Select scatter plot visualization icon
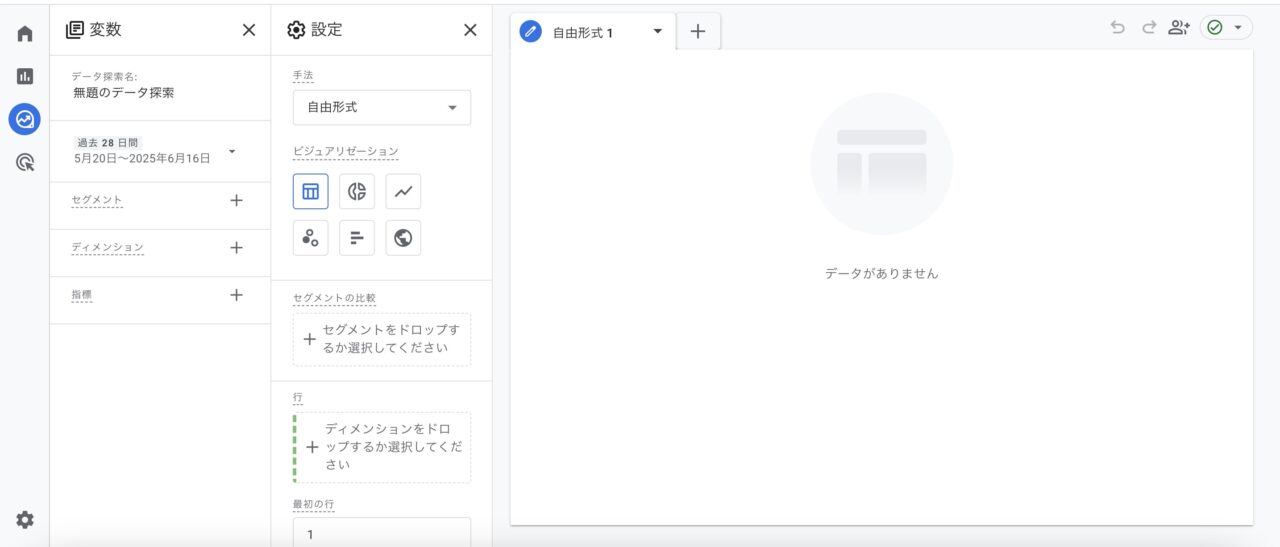Viewport: 1280px width, 547px height. 311,238
